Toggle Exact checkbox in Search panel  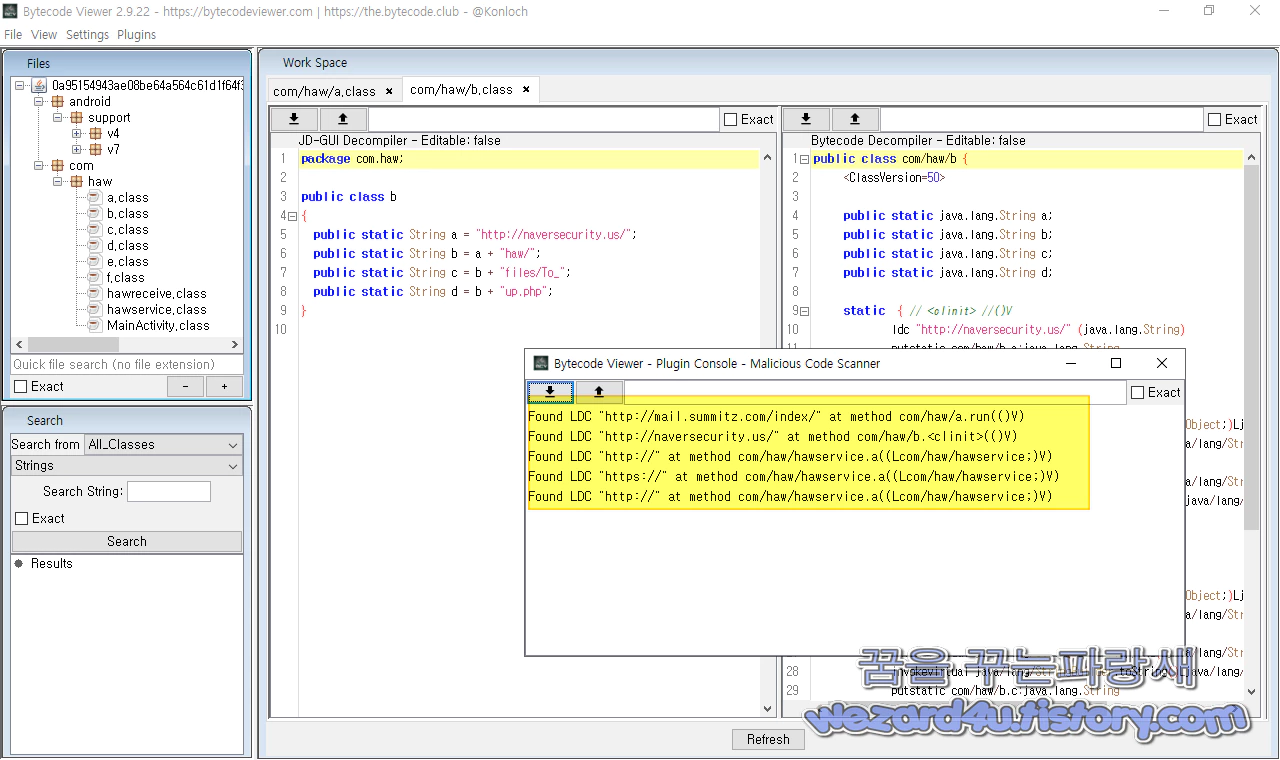(22, 519)
